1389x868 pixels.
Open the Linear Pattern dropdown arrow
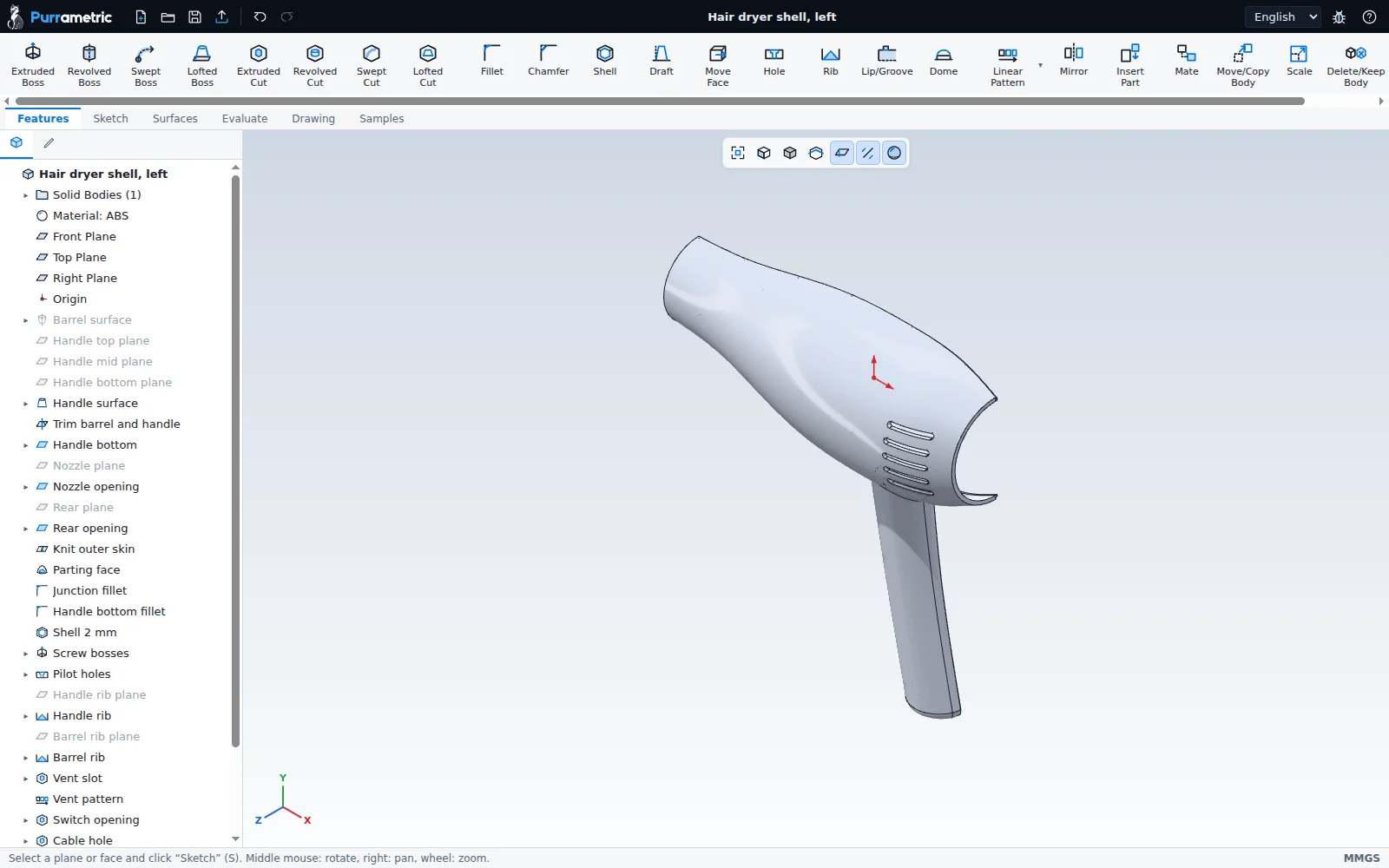pos(1040,65)
